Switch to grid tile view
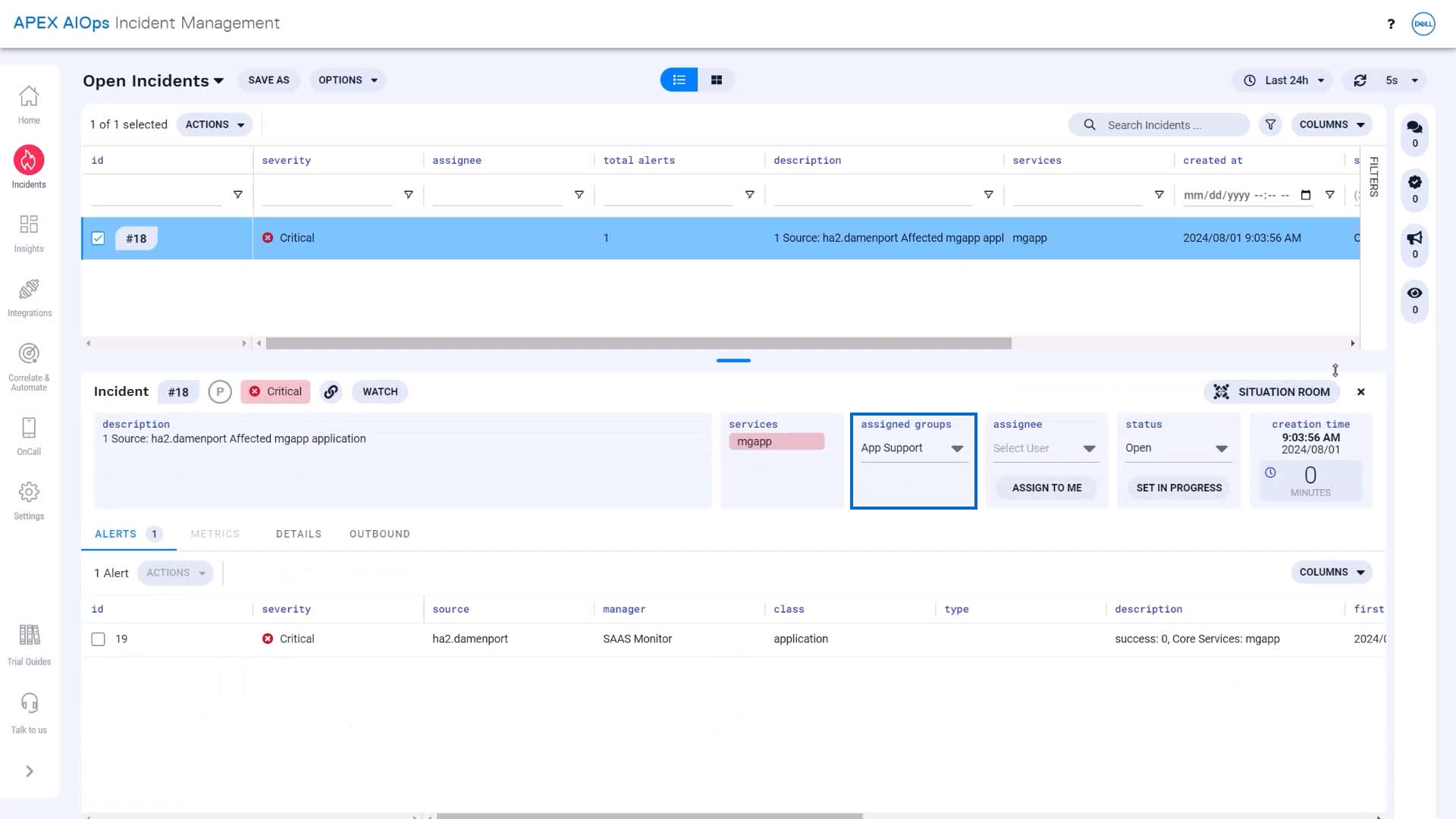This screenshot has width=1456, height=819. click(x=717, y=80)
